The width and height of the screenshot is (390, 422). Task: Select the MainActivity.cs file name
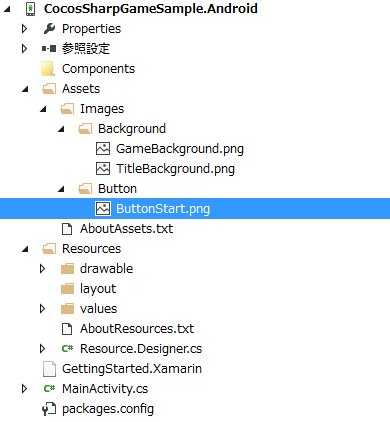(x=105, y=389)
